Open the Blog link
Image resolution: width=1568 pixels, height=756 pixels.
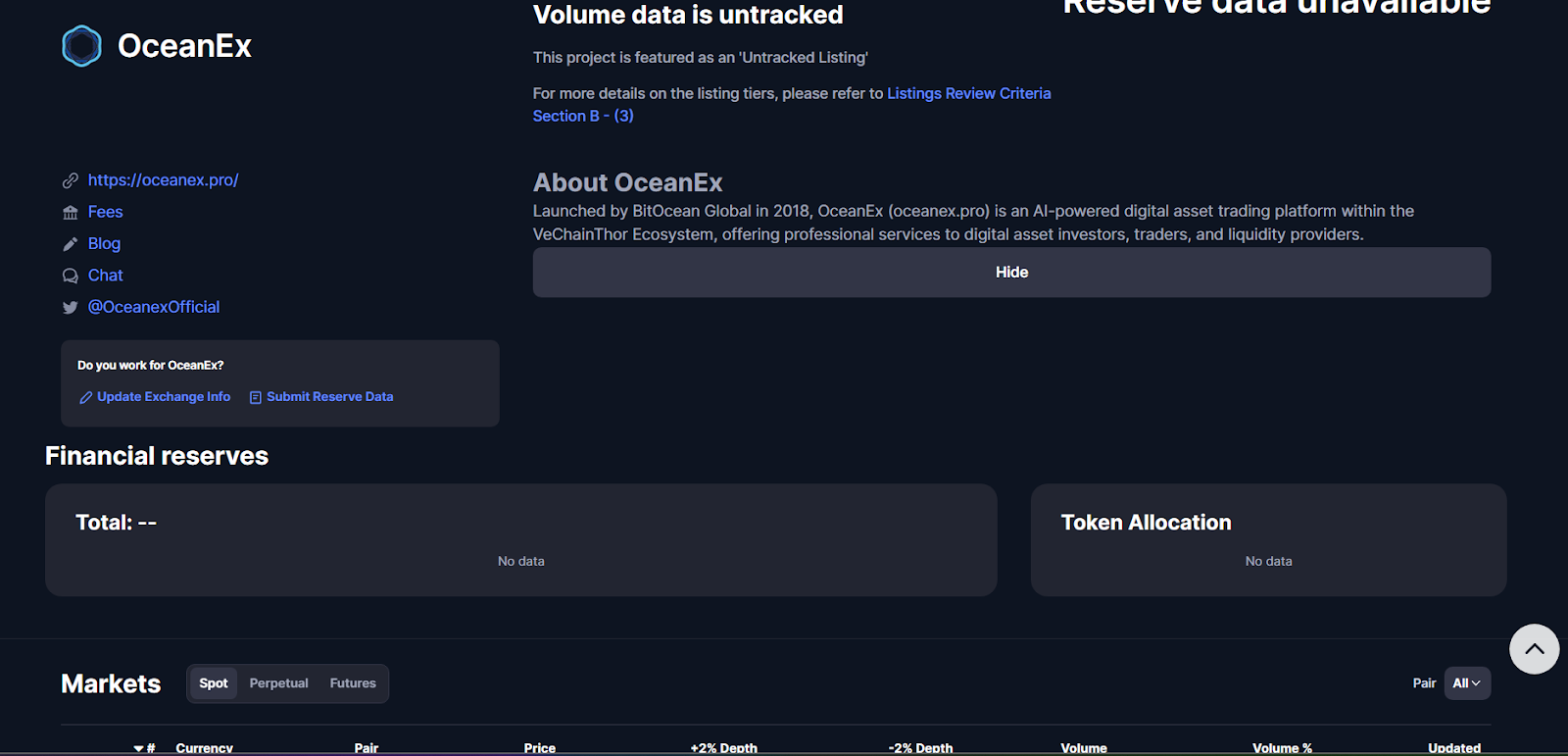104,243
